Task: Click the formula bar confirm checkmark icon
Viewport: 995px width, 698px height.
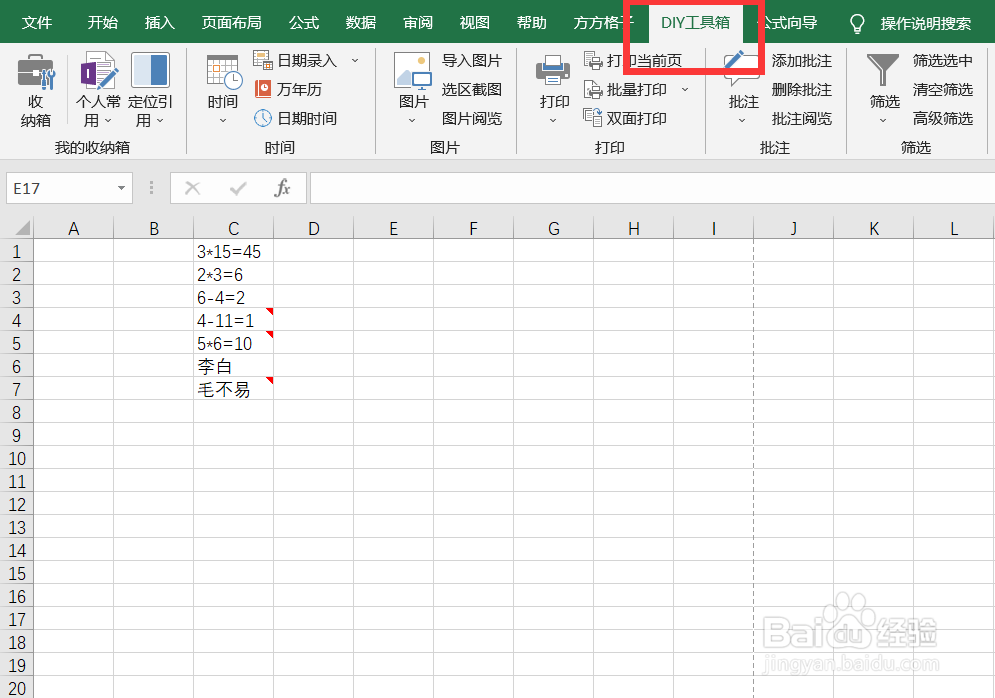Action: click(x=238, y=188)
